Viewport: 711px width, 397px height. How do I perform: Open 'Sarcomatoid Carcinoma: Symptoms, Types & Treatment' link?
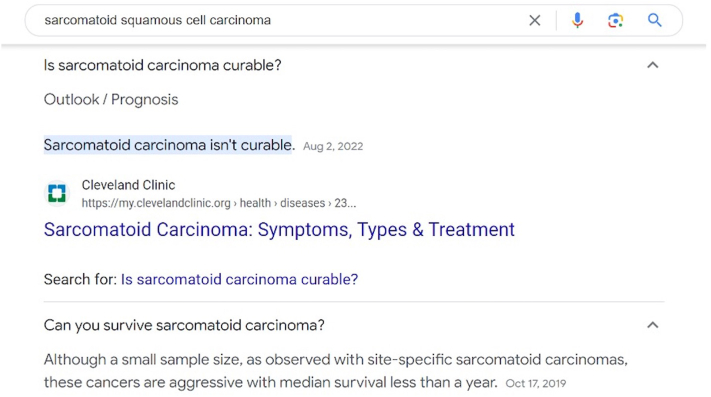point(279,229)
